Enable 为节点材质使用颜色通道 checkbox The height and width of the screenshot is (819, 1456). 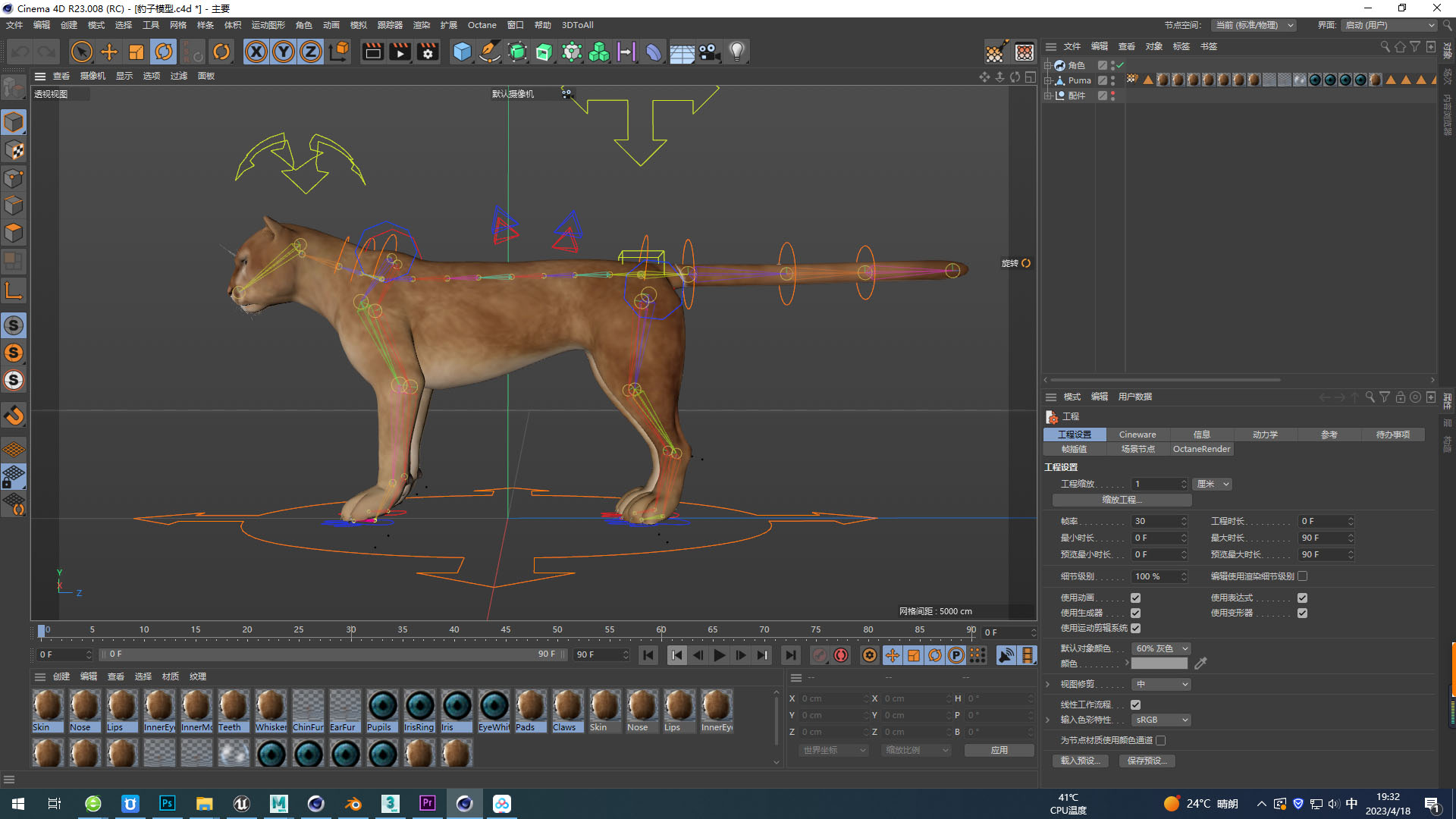coord(1160,740)
